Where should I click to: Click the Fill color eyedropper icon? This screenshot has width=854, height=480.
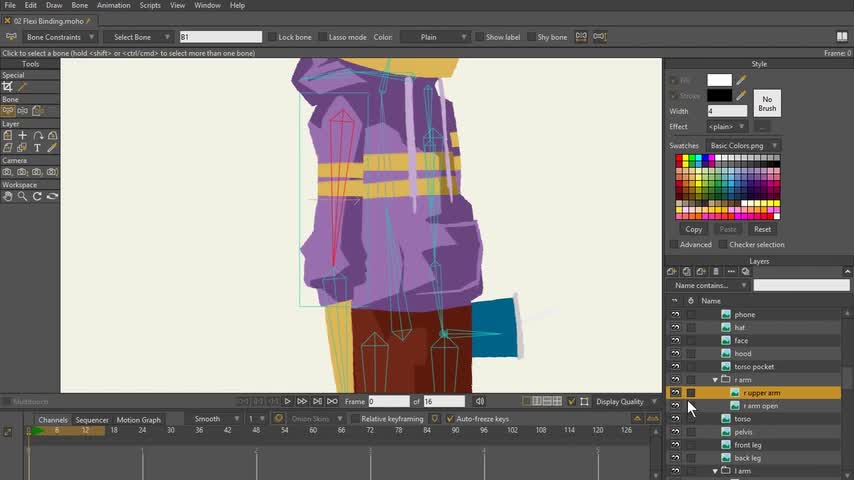tap(741, 81)
